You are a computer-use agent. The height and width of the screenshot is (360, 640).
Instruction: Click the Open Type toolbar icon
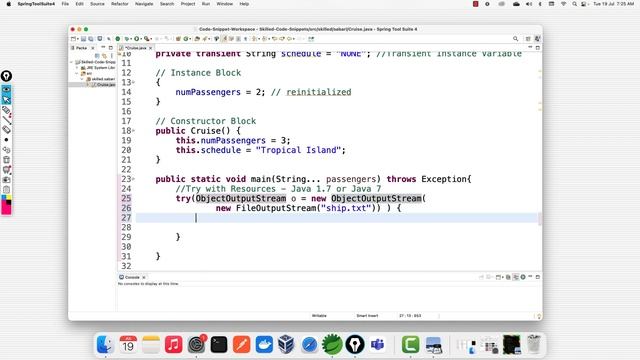(x=197, y=39)
